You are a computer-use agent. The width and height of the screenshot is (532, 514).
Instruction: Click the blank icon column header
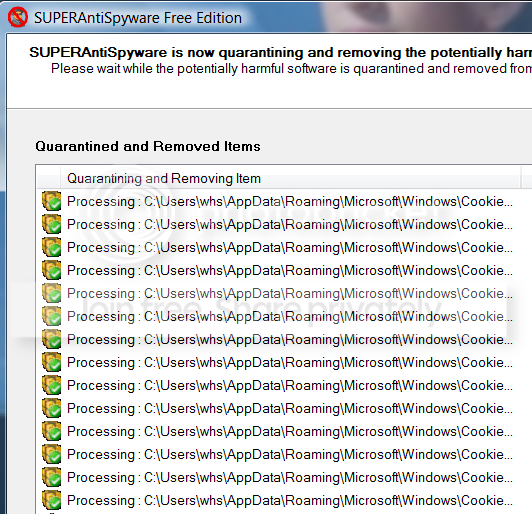[49, 178]
